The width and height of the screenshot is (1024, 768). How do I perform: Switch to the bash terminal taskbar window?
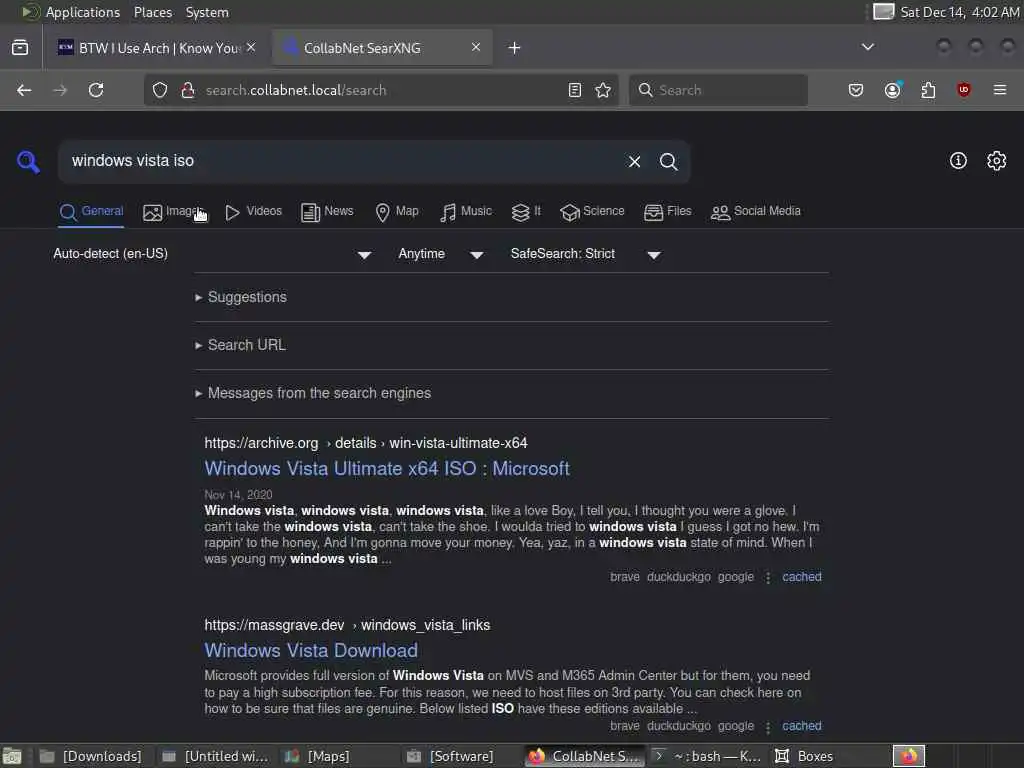(708, 756)
